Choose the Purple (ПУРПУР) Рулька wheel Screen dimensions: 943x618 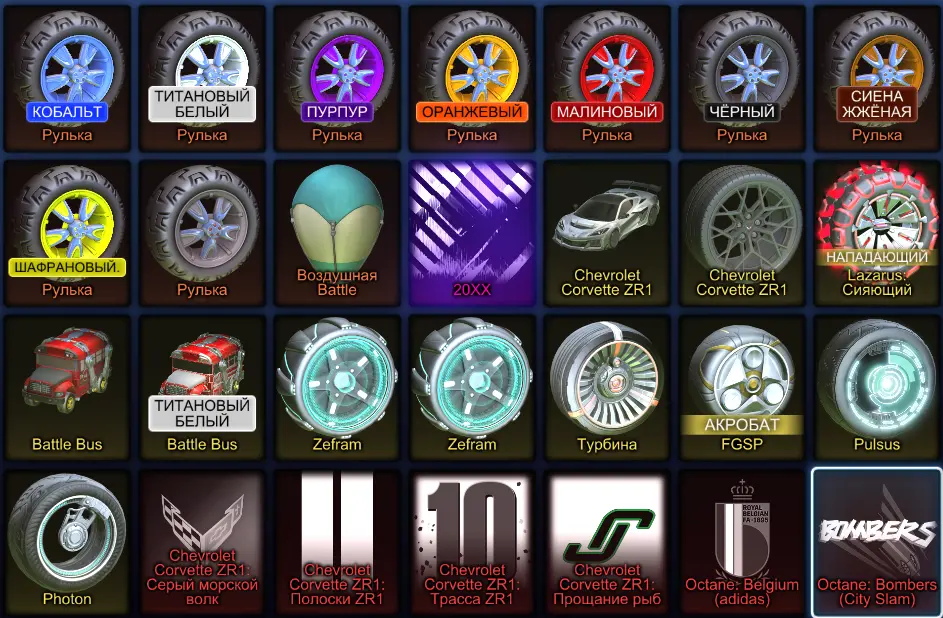[x=337, y=78]
